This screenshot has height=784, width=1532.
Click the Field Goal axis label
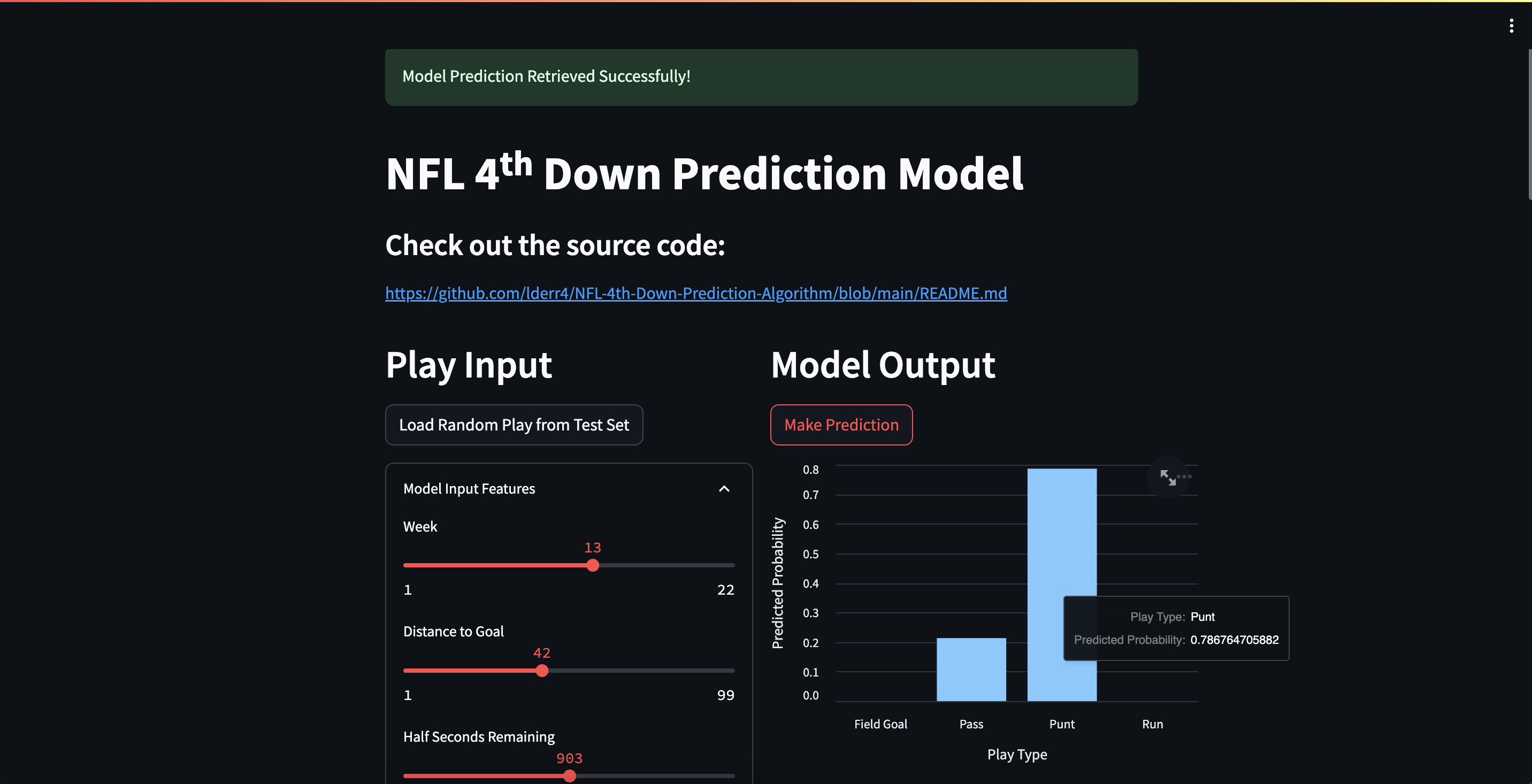click(880, 724)
